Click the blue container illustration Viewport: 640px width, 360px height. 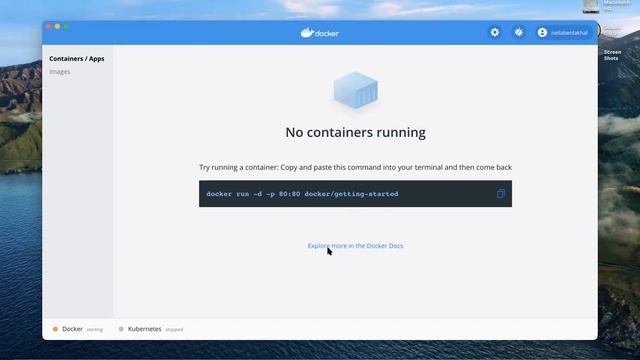pyautogui.click(x=356, y=90)
